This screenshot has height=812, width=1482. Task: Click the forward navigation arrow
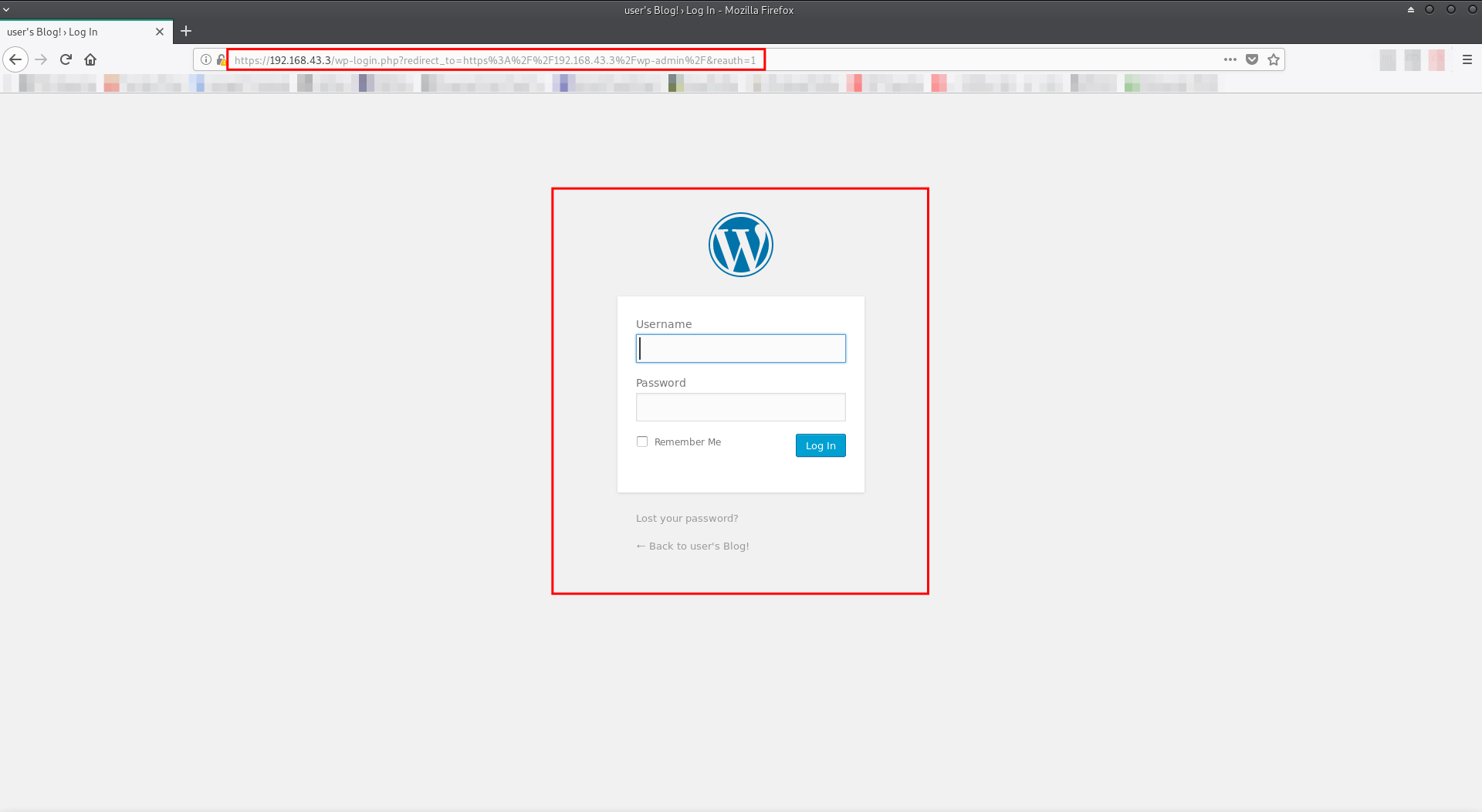tap(41, 59)
